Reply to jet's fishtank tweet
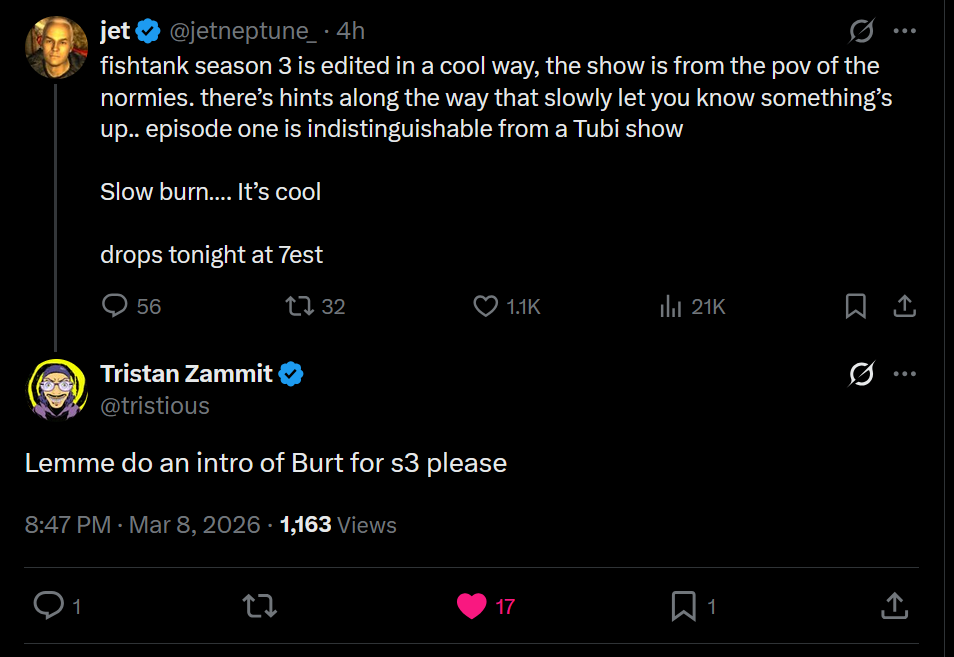The height and width of the screenshot is (657, 954). [x=116, y=306]
